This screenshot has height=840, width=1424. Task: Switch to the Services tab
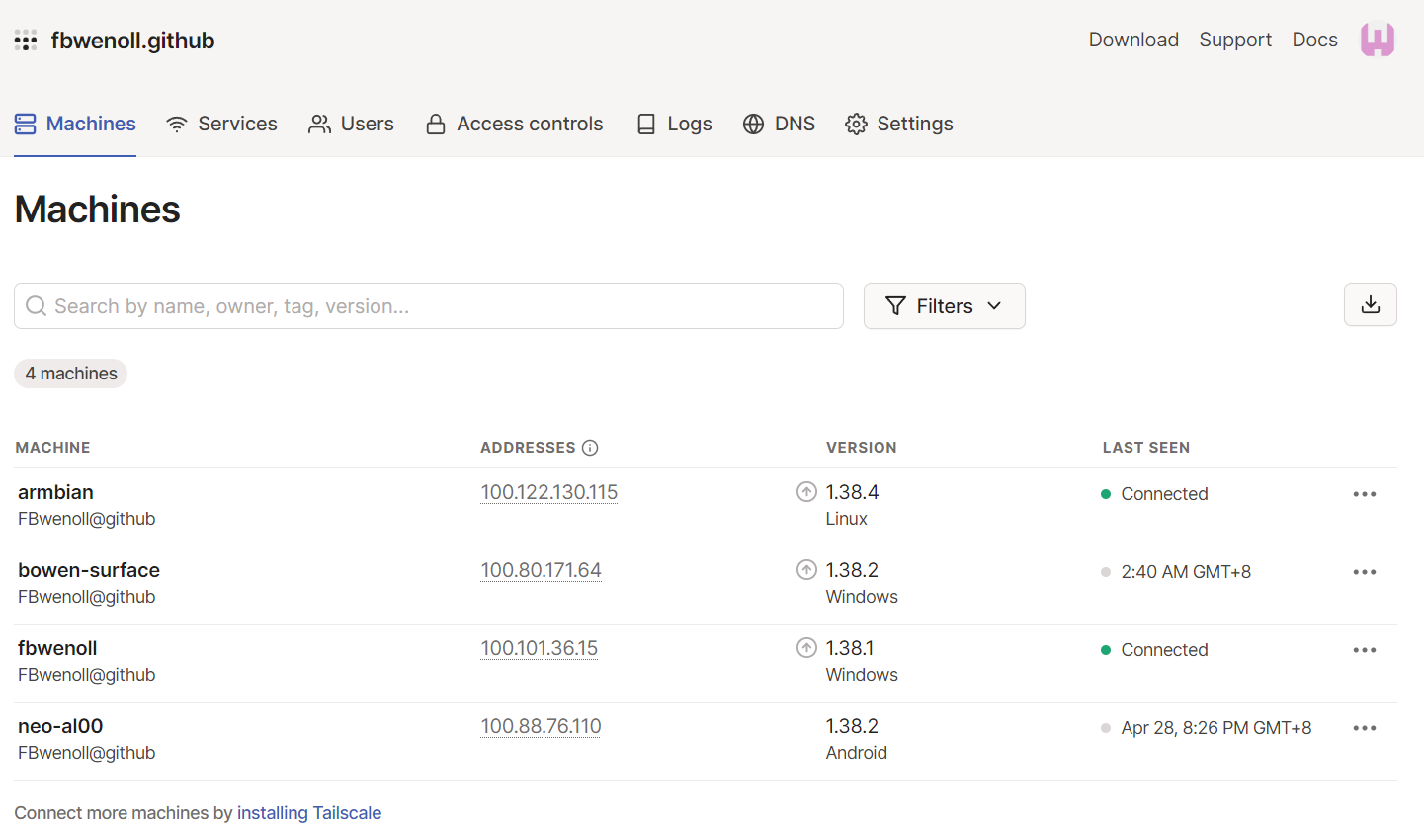[x=221, y=124]
